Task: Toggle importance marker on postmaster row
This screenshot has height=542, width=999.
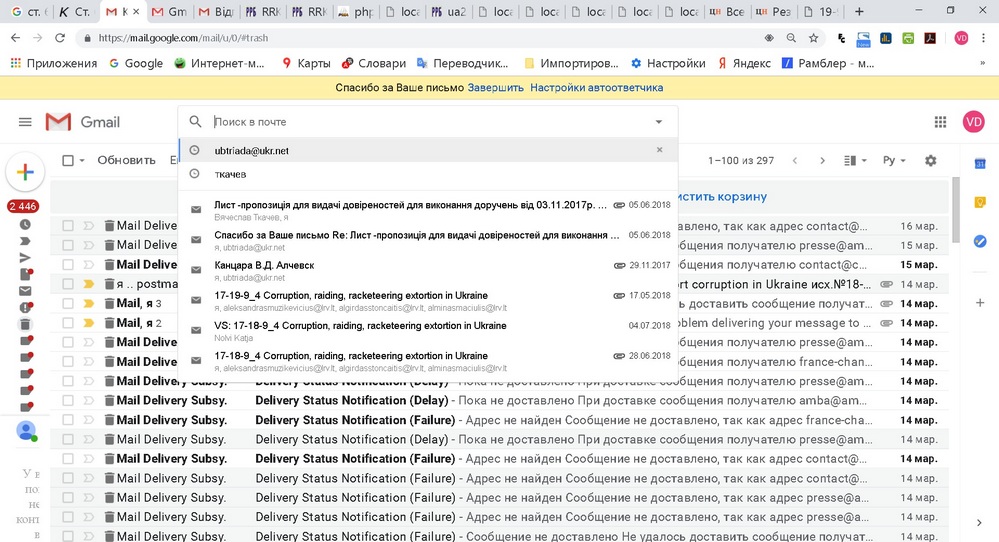Action: click(89, 283)
